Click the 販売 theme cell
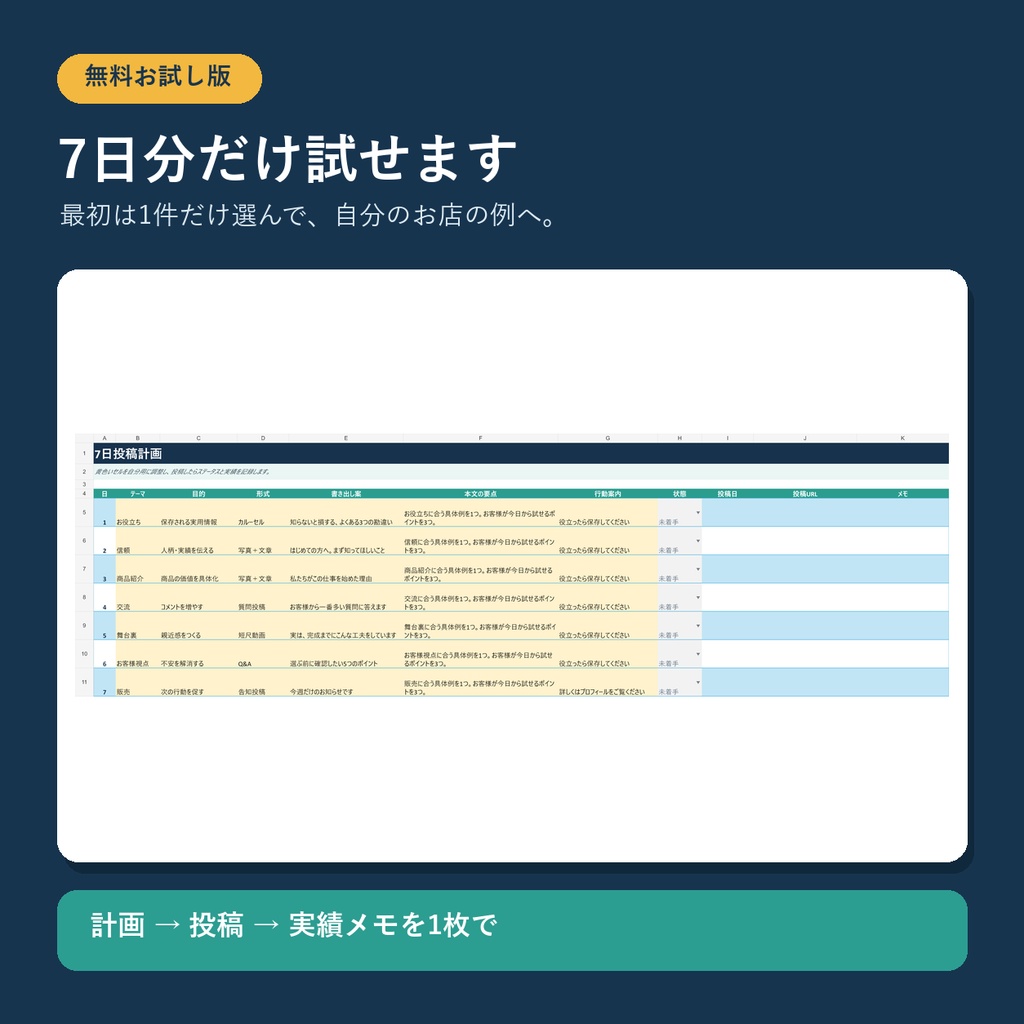 click(x=137, y=682)
